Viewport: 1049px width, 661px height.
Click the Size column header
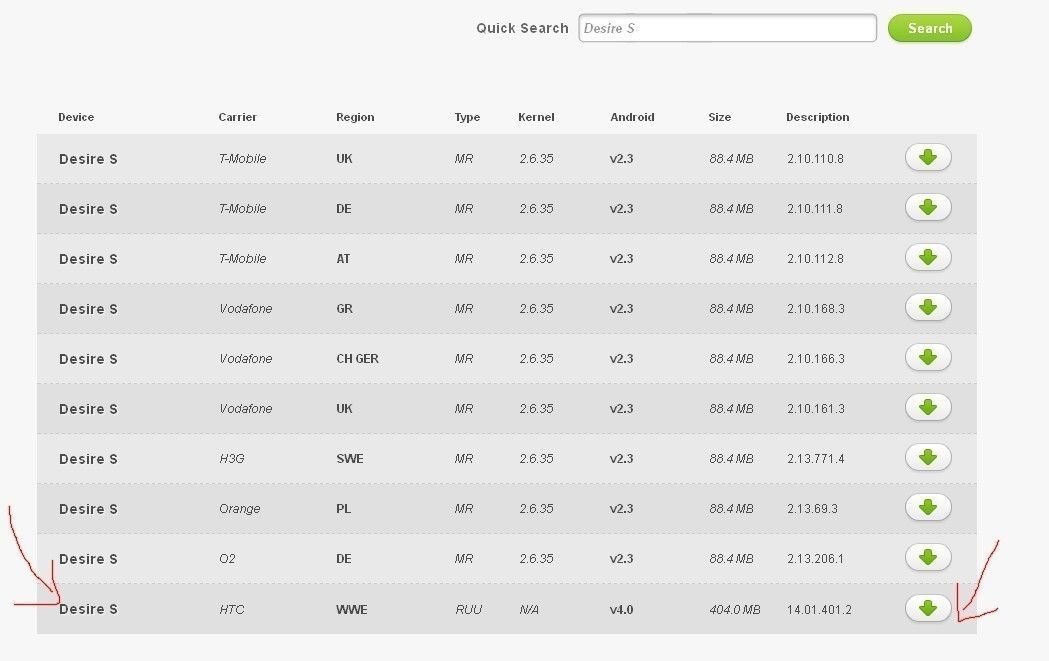click(x=720, y=117)
